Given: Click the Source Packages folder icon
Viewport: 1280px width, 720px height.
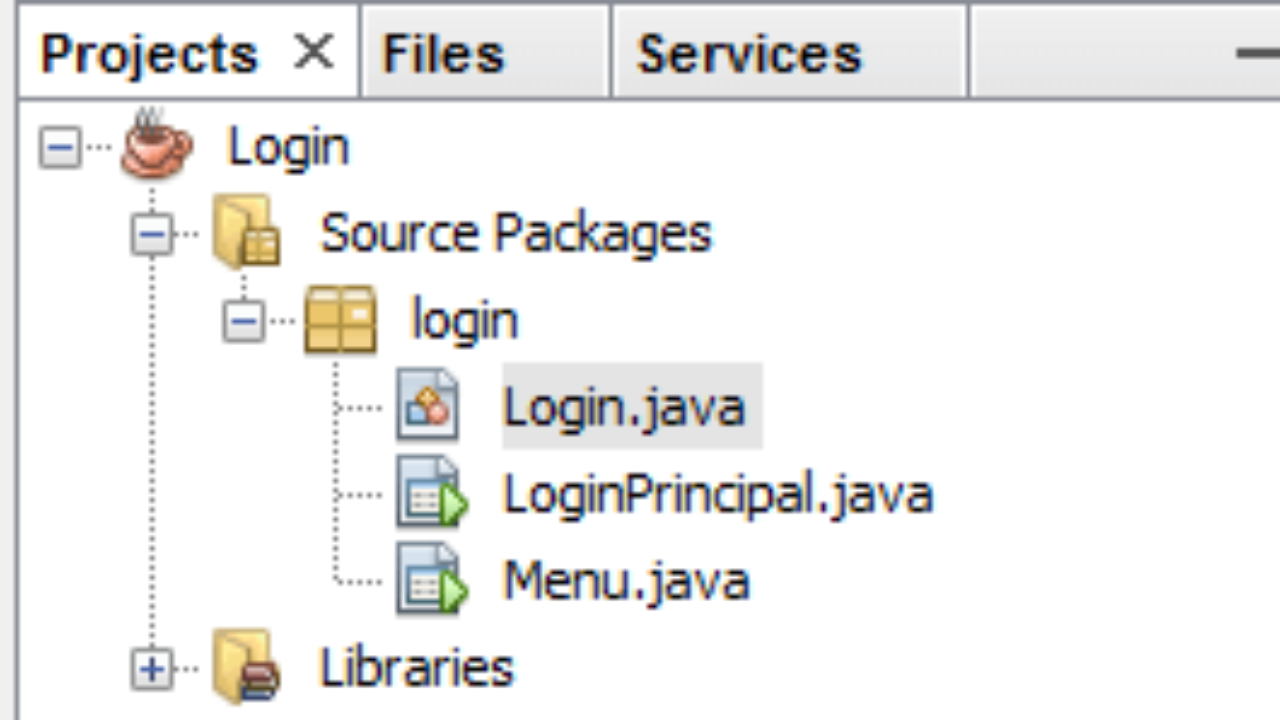Looking at the screenshot, I should [246, 233].
